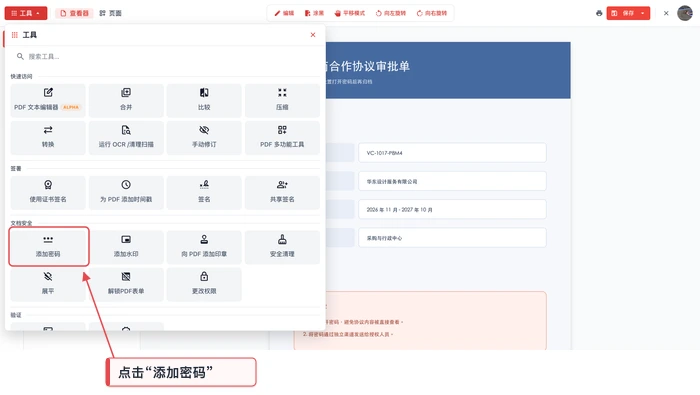Open the PDF 多功能工具
This screenshot has width=700, height=395.
coord(282,137)
